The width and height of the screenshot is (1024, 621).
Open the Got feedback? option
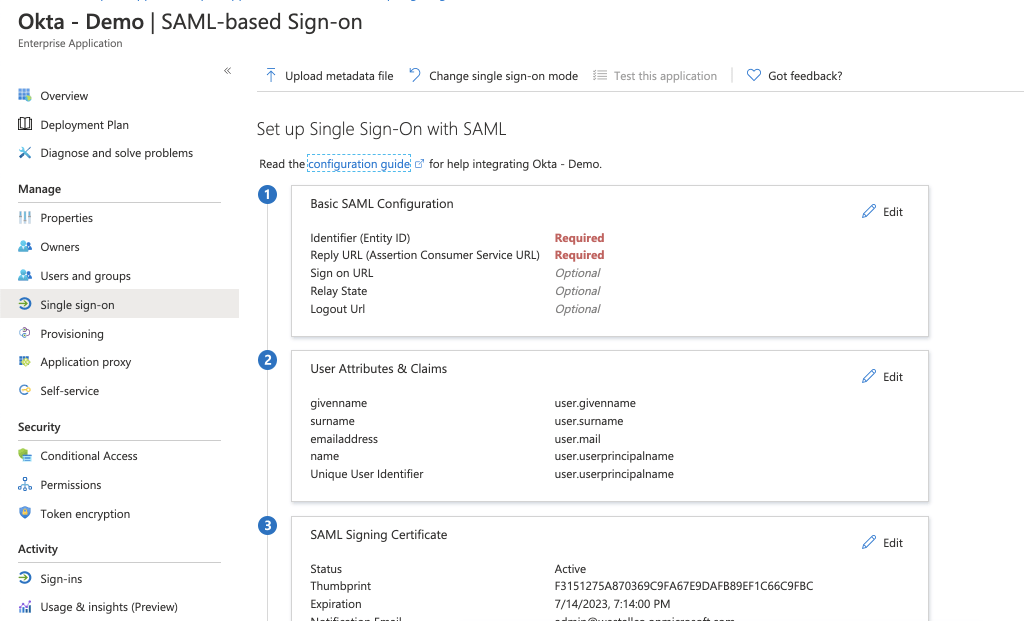click(795, 76)
